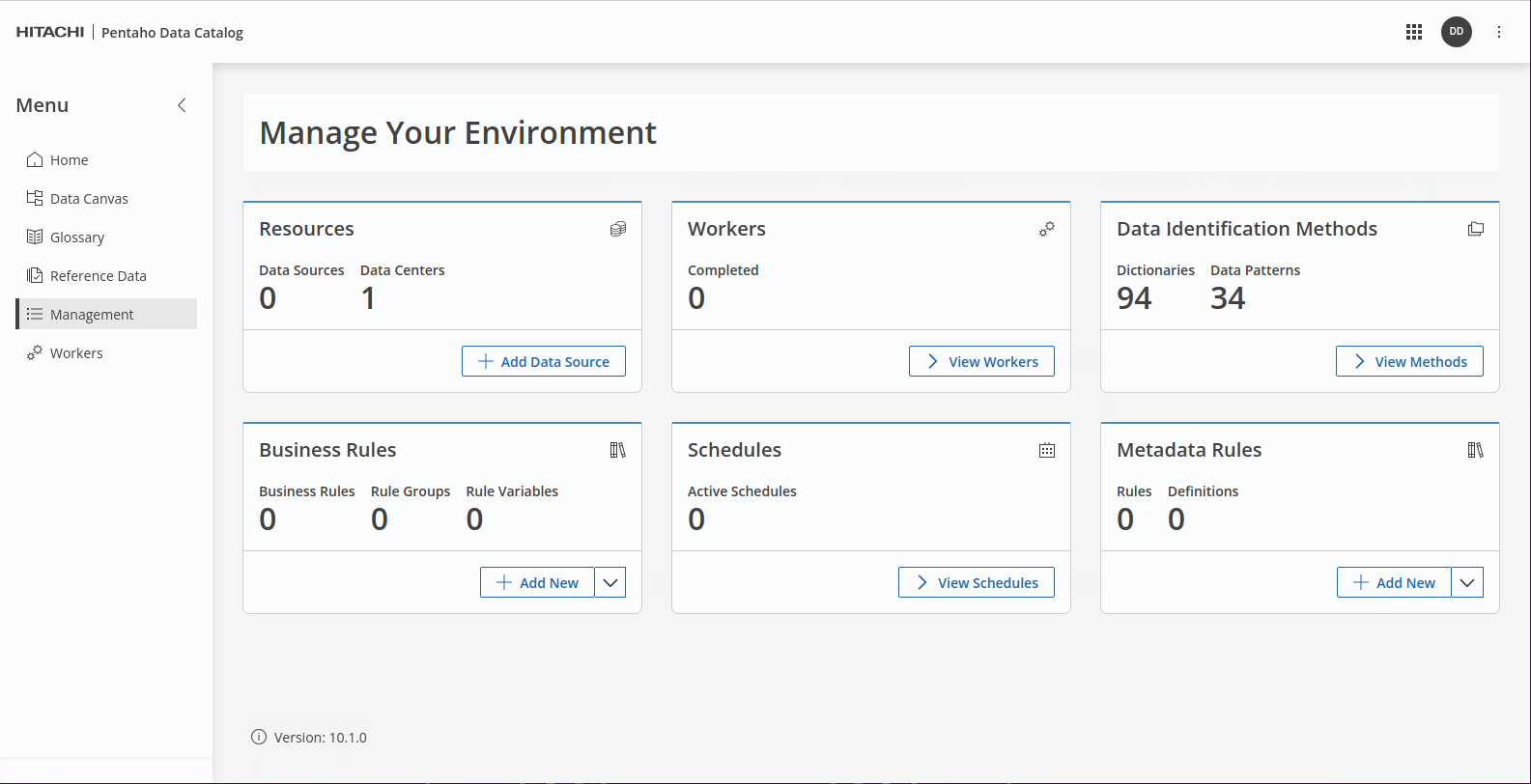
Task: Click the Add Data Source button
Action: 544,361
